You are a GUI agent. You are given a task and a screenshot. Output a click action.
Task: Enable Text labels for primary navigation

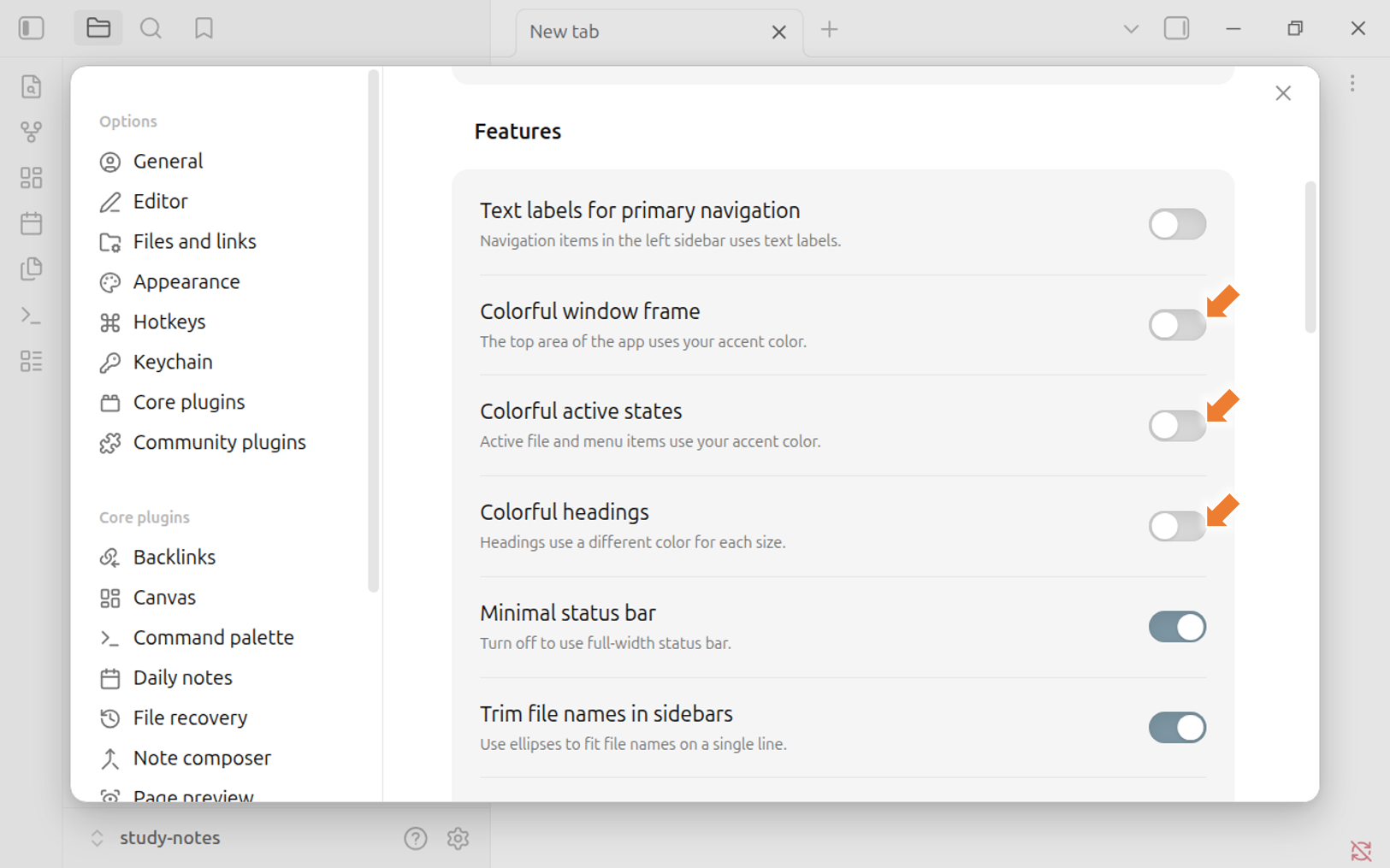[1177, 225]
